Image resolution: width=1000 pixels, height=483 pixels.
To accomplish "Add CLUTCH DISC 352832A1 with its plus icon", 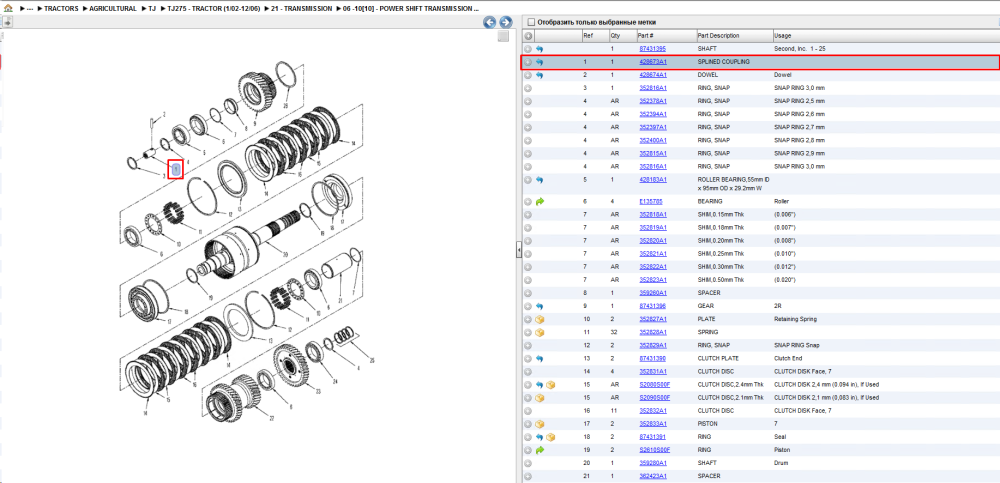I will (528, 411).
